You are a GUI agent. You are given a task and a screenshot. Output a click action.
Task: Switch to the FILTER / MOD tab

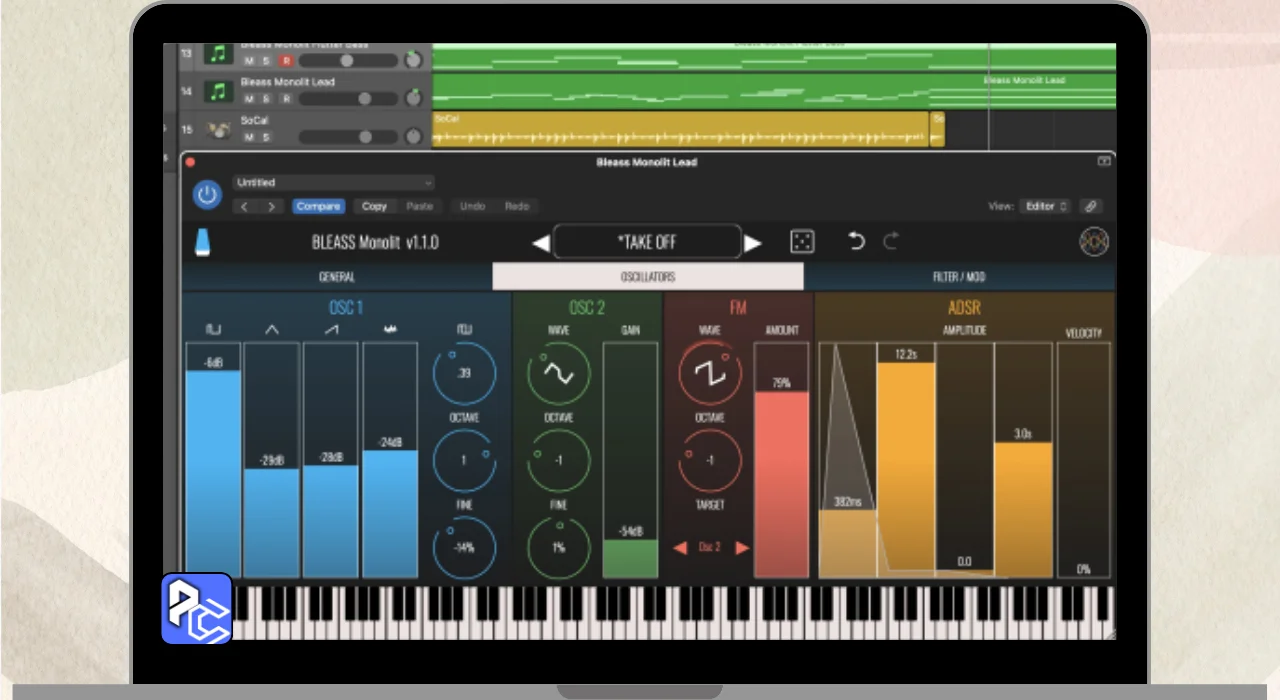[x=959, y=277]
